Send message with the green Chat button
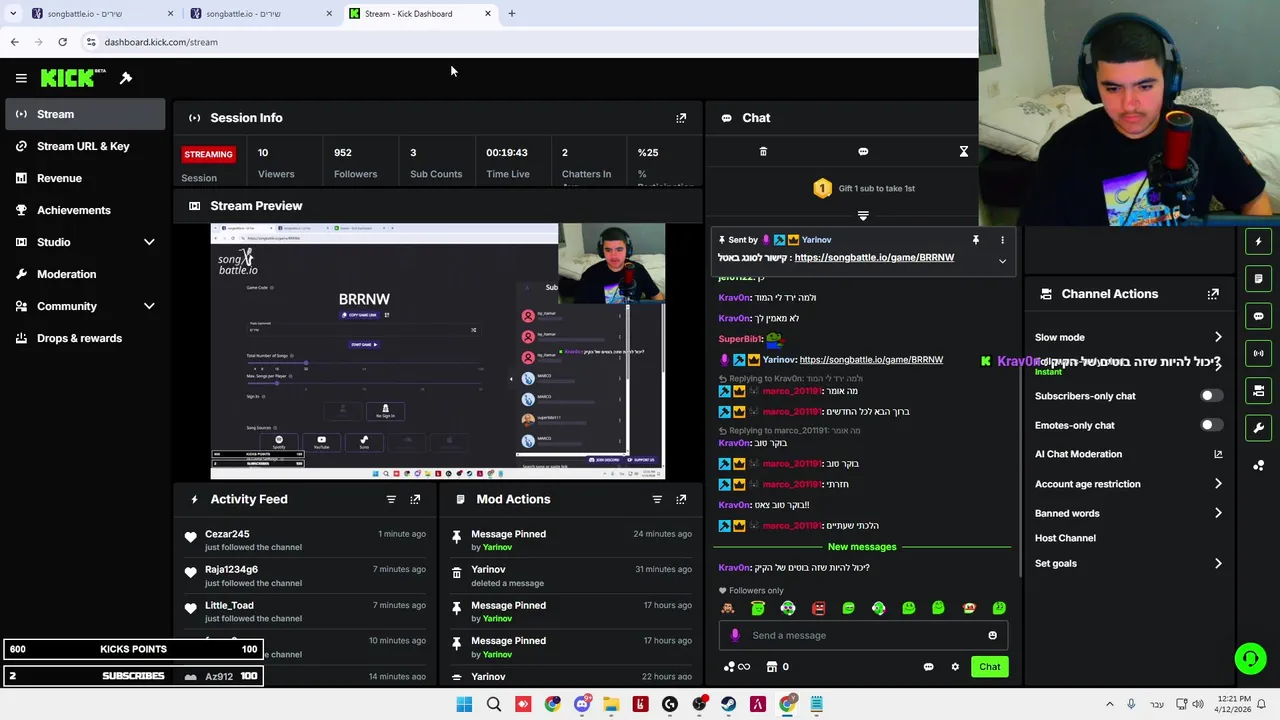 coord(989,667)
